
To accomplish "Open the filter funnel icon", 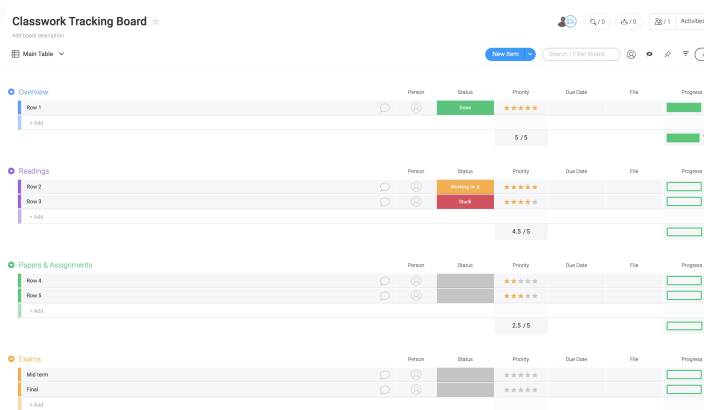I will coord(685,54).
